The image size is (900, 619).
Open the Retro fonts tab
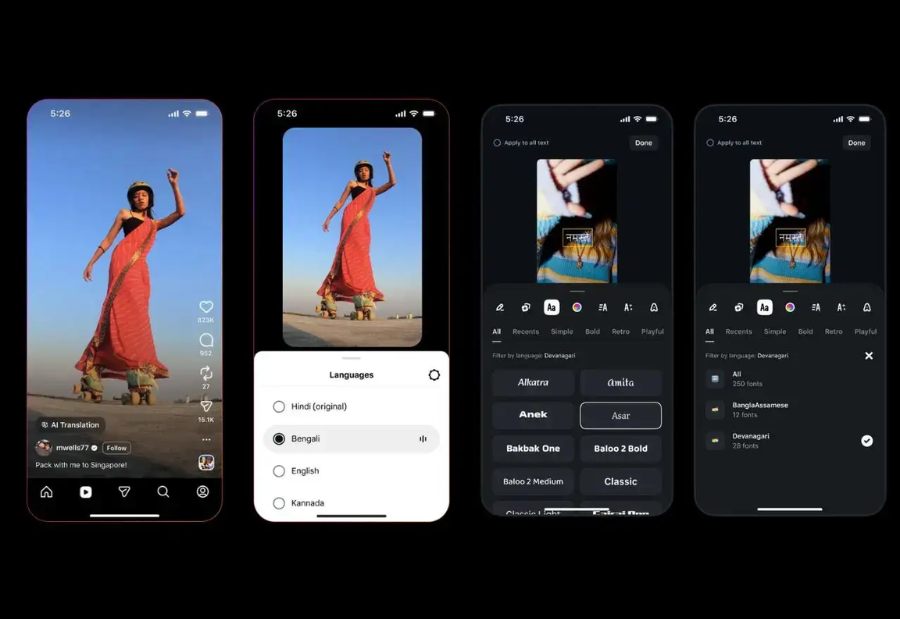(x=620, y=330)
